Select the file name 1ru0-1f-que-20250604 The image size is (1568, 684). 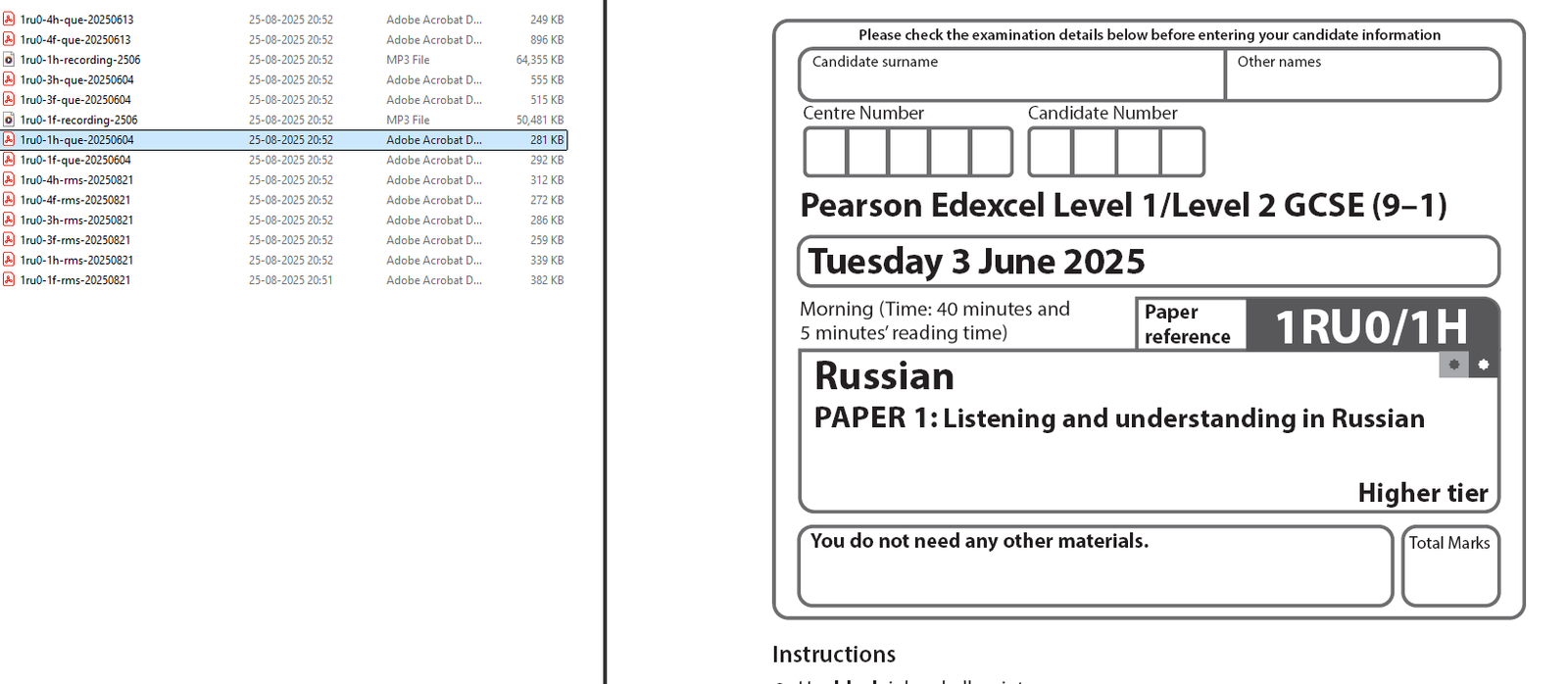tap(75, 160)
